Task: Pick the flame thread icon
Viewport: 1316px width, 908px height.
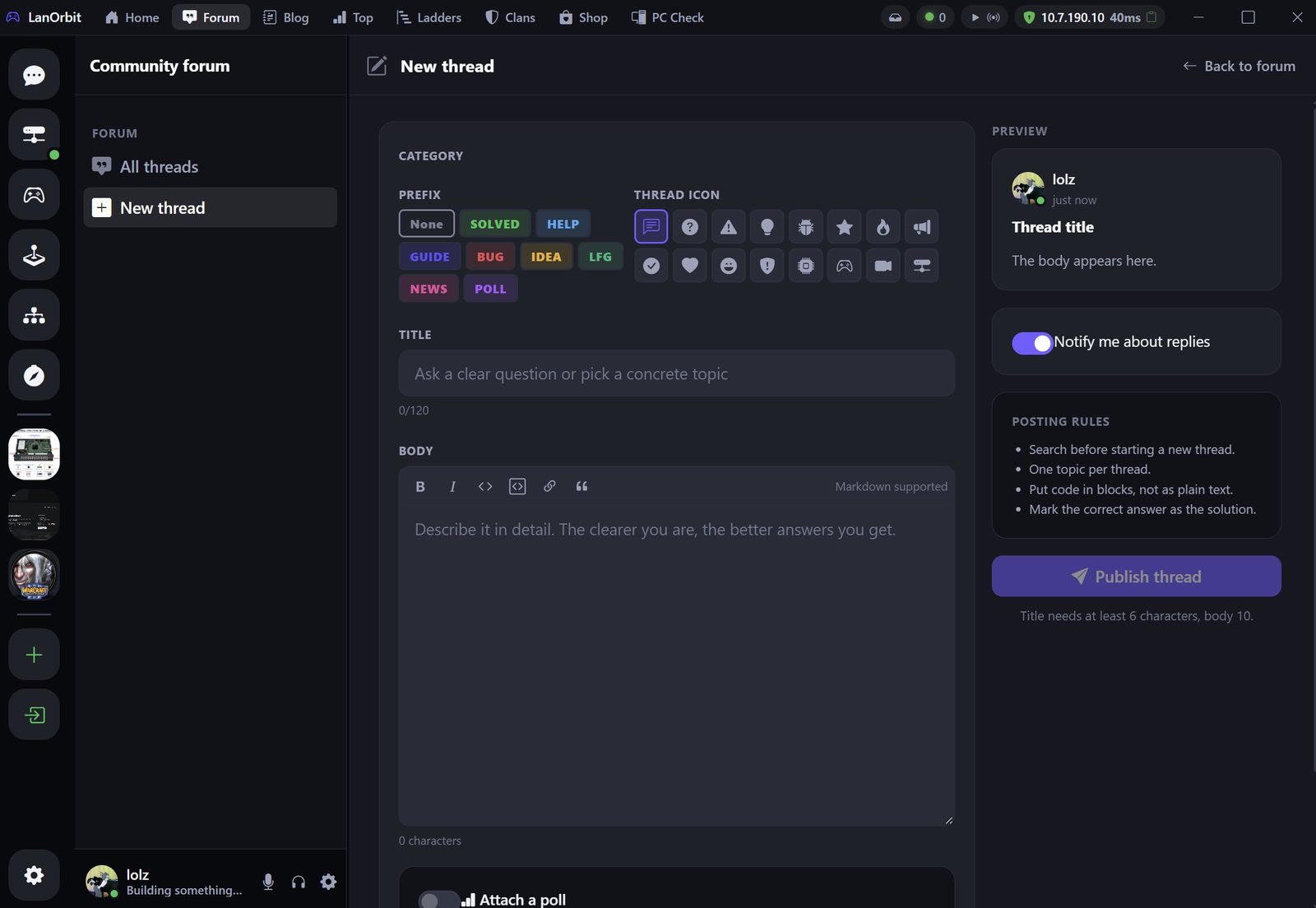Action: click(x=883, y=227)
